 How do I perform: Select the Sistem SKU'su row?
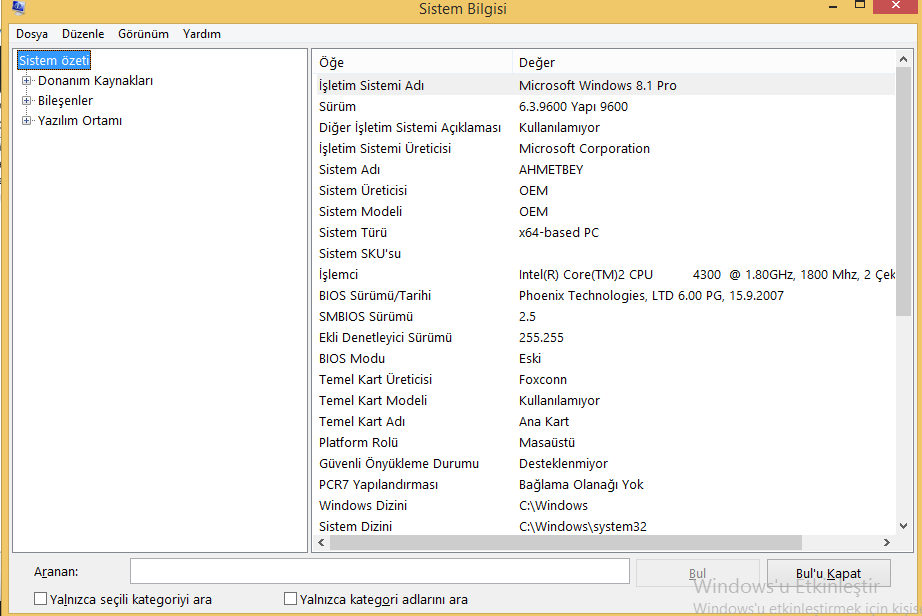click(604, 253)
